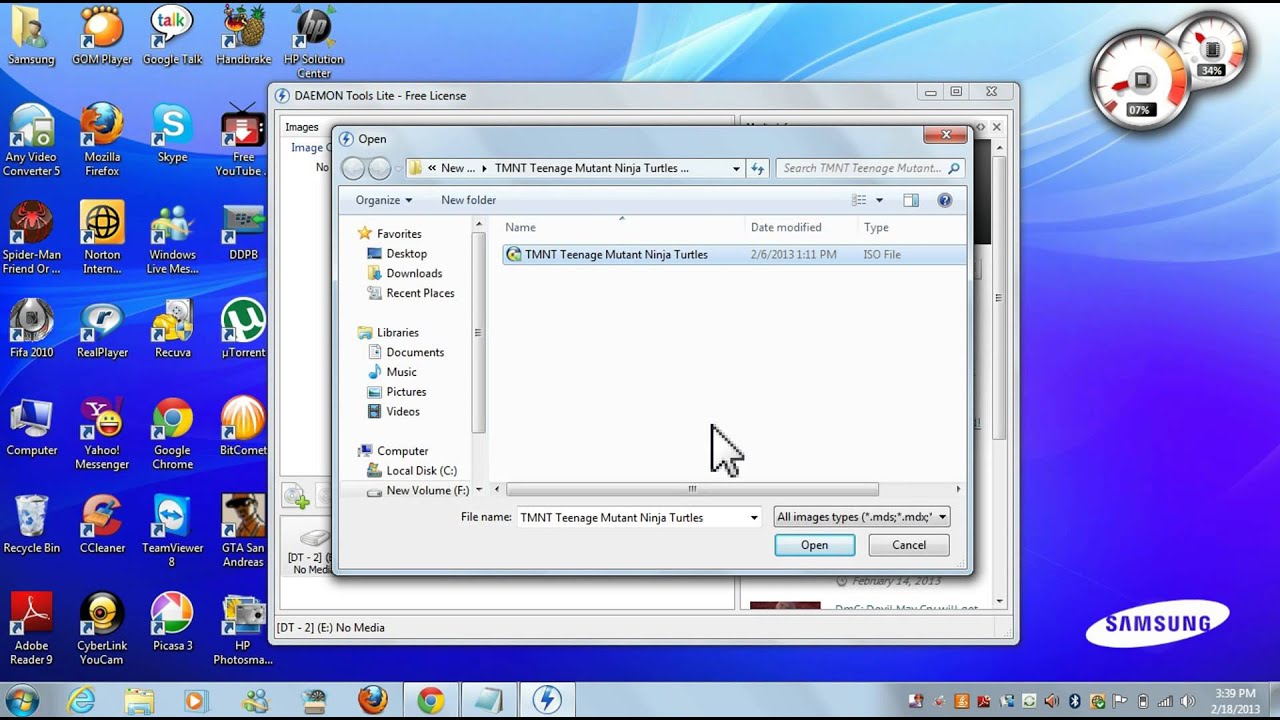Select the Picasa 3 desktop icon

coord(172,623)
